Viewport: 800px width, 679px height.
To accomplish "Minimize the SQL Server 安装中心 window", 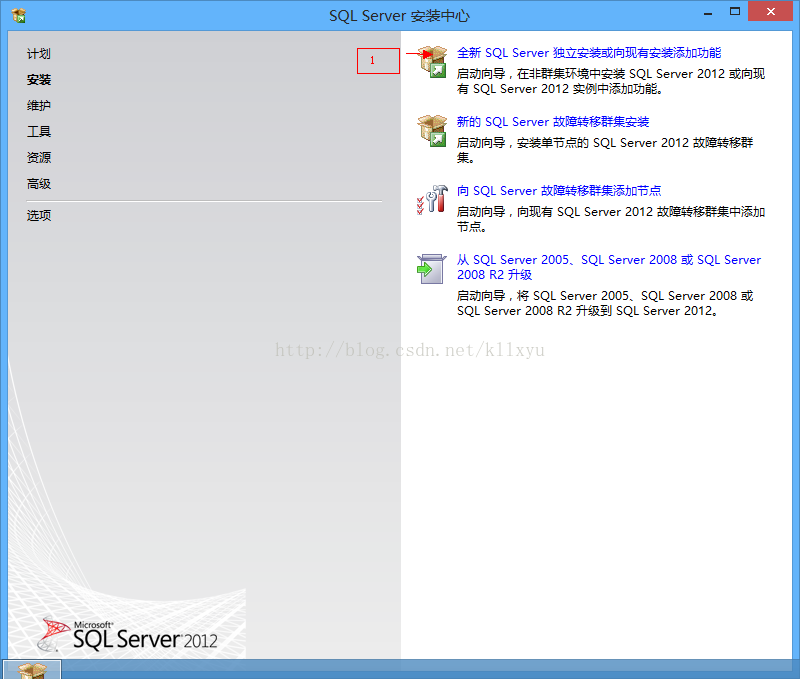I will (708, 12).
